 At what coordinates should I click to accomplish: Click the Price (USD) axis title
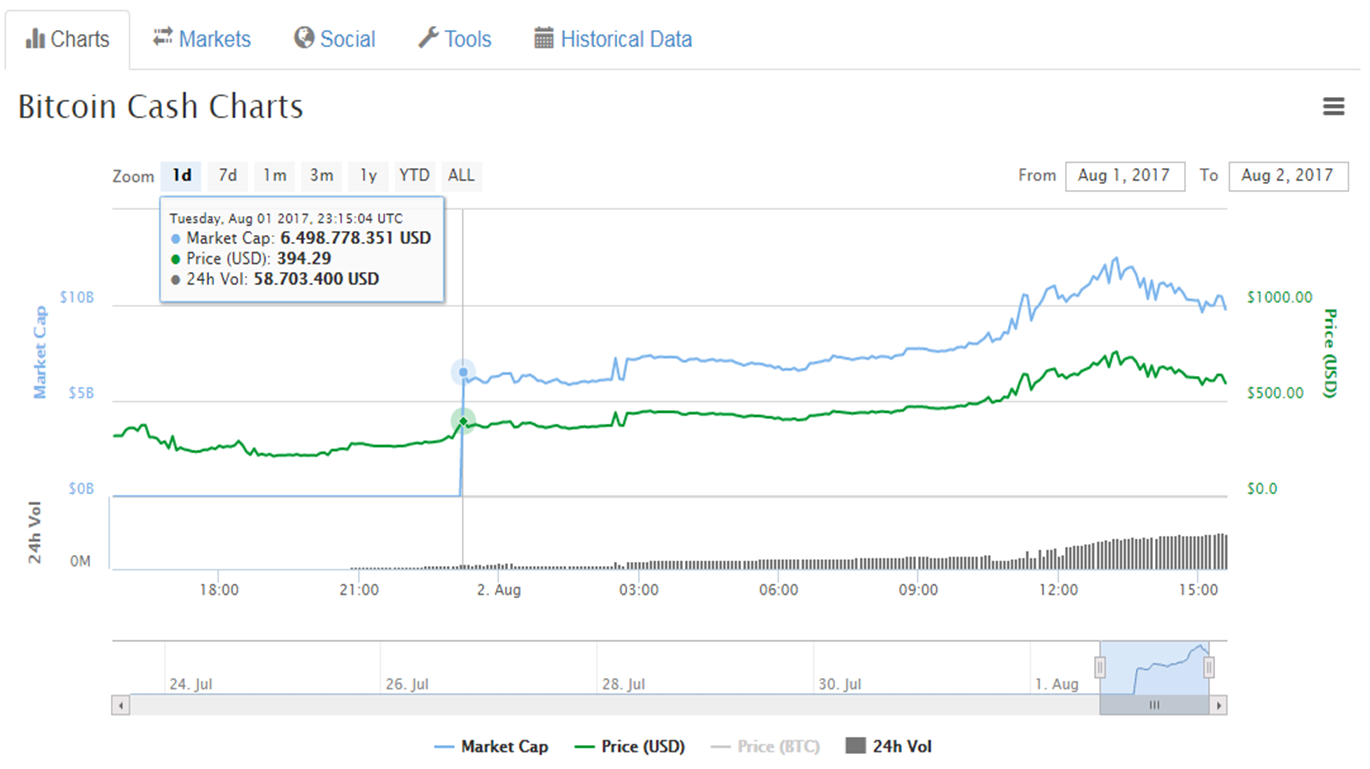pos(1330,353)
